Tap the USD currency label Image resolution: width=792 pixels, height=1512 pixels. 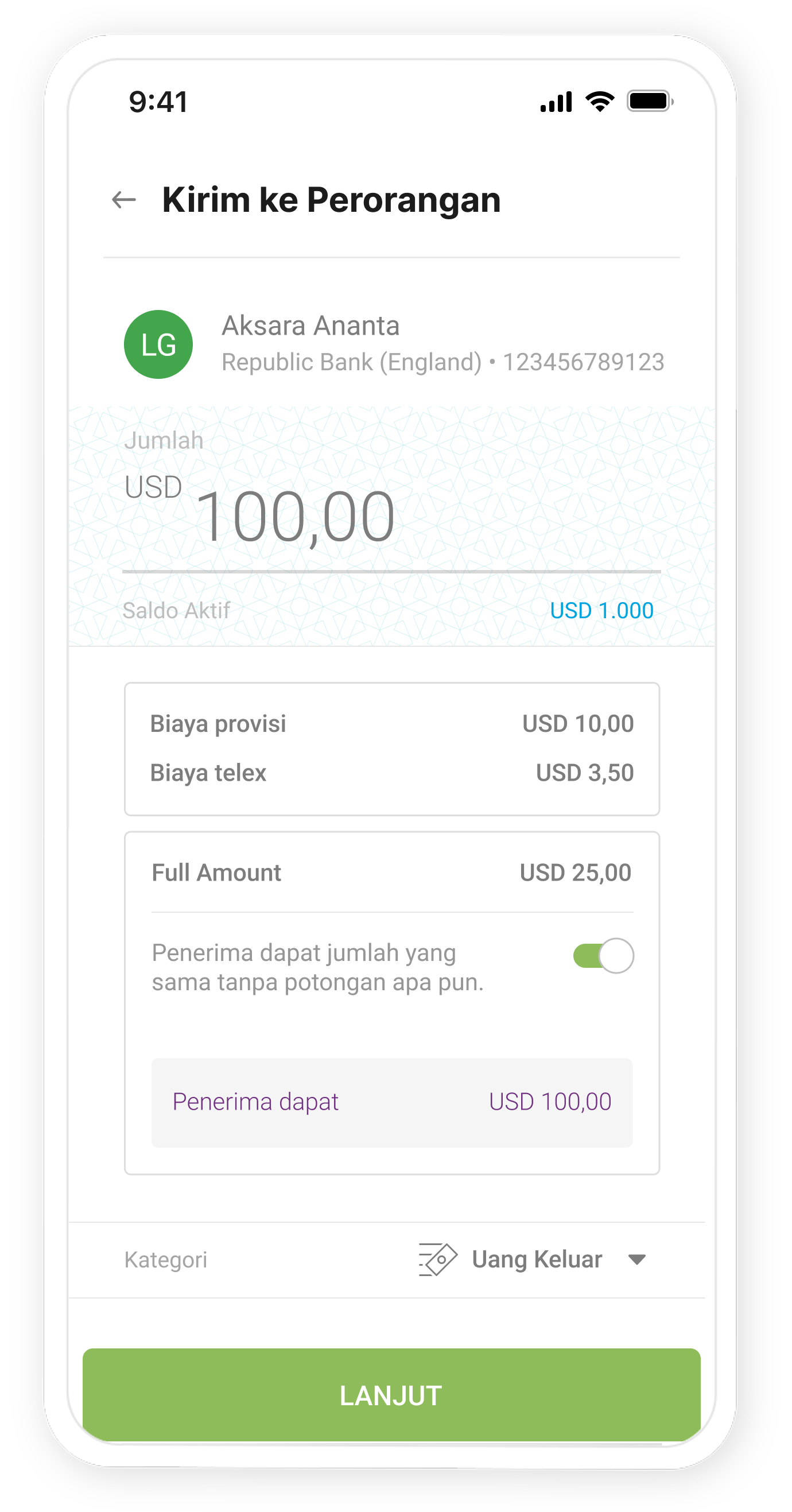click(153, 487)
